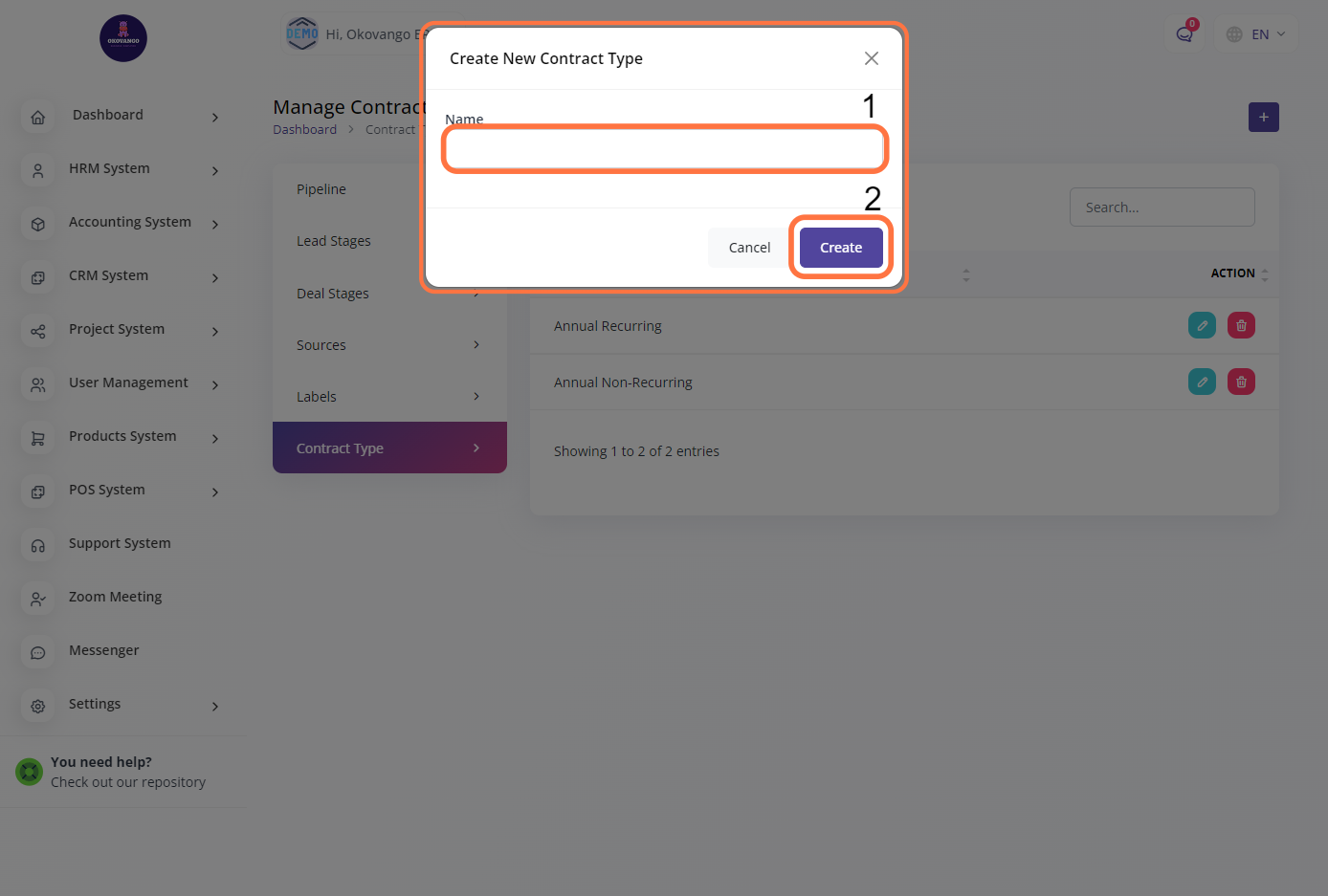
Task: Cancel the Create New Contract Type dialog
Action: pos(749,248)
